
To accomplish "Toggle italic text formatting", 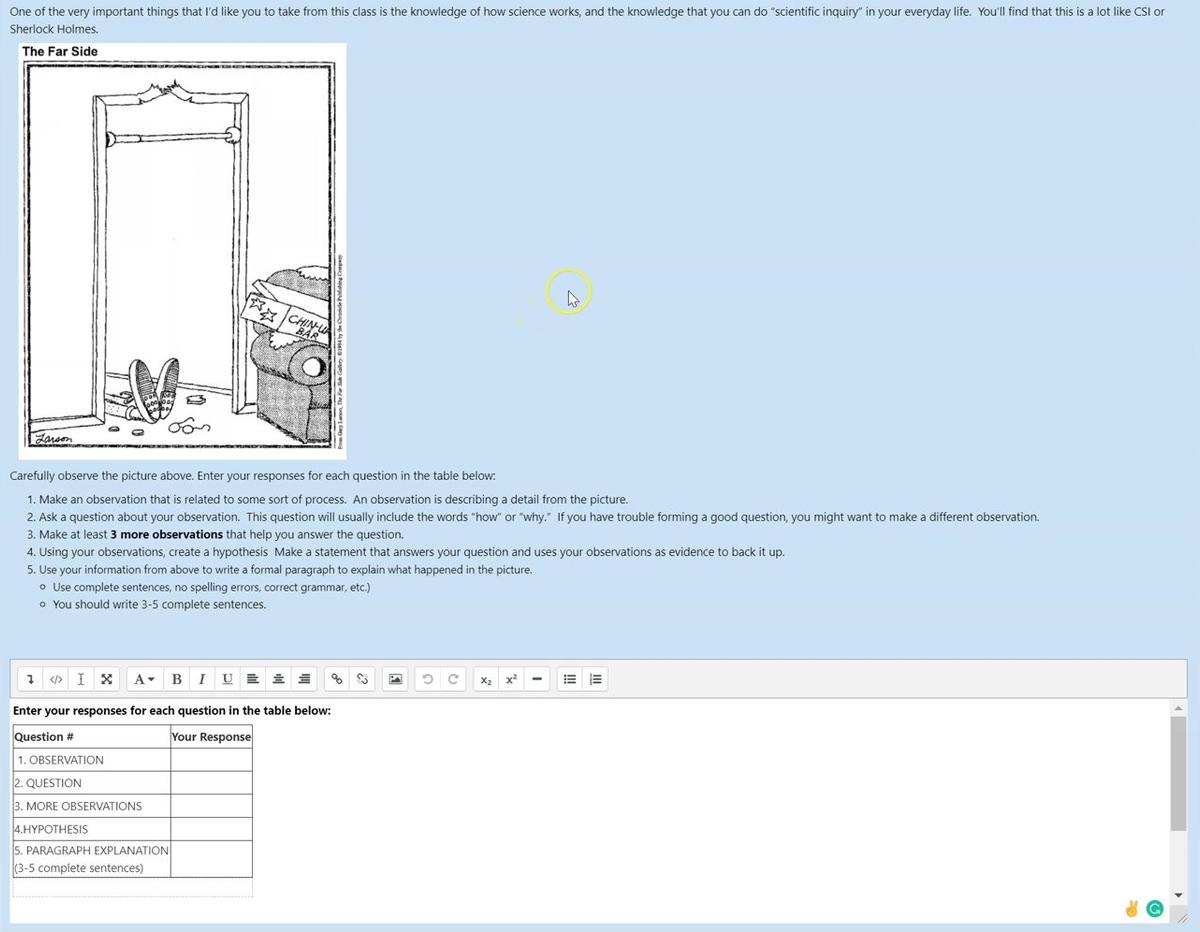I will (202, 679).
